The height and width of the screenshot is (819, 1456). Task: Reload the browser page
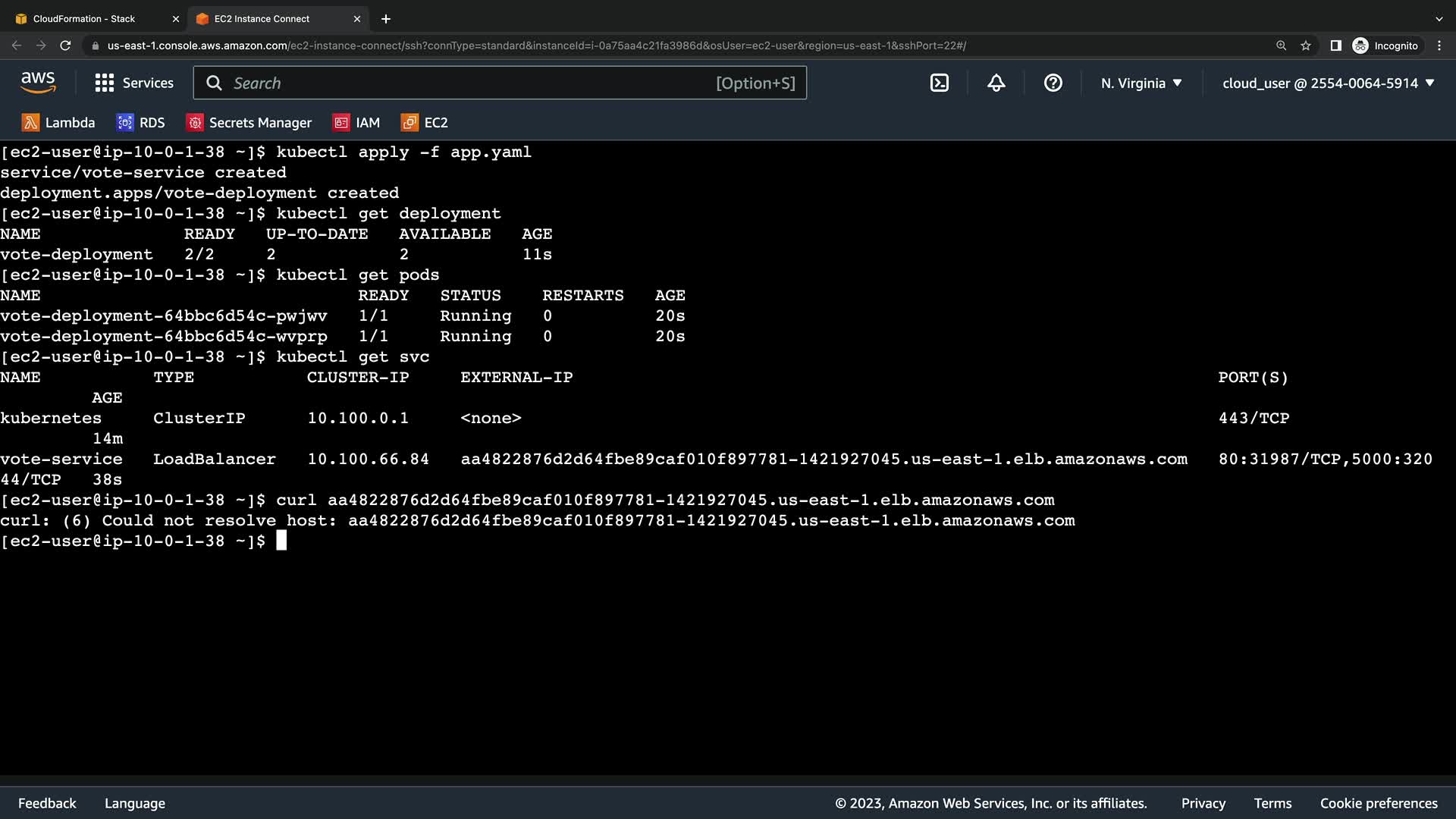[x=65, y=45]
